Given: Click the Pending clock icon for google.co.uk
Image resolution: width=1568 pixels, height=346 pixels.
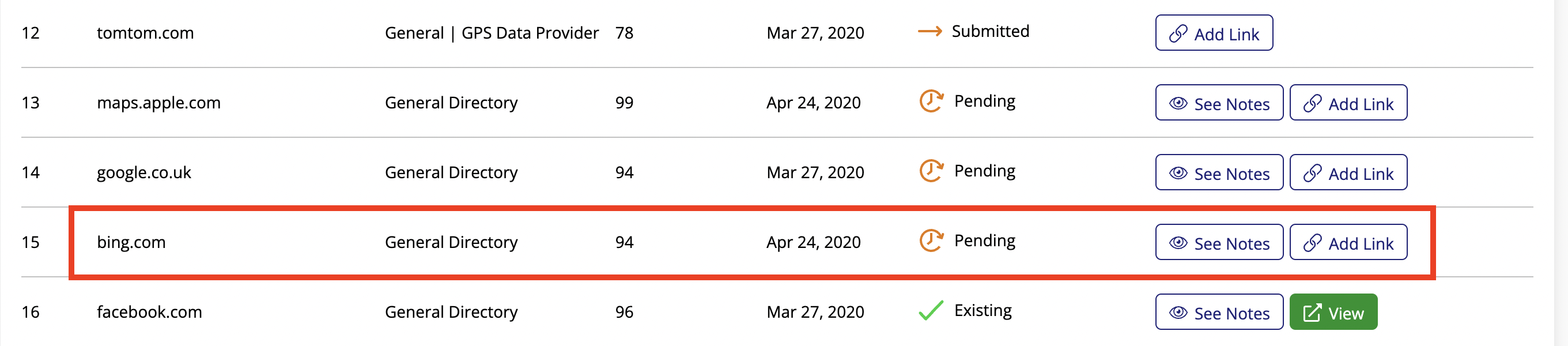Looking at the screenshot, I should coord(931,171).
